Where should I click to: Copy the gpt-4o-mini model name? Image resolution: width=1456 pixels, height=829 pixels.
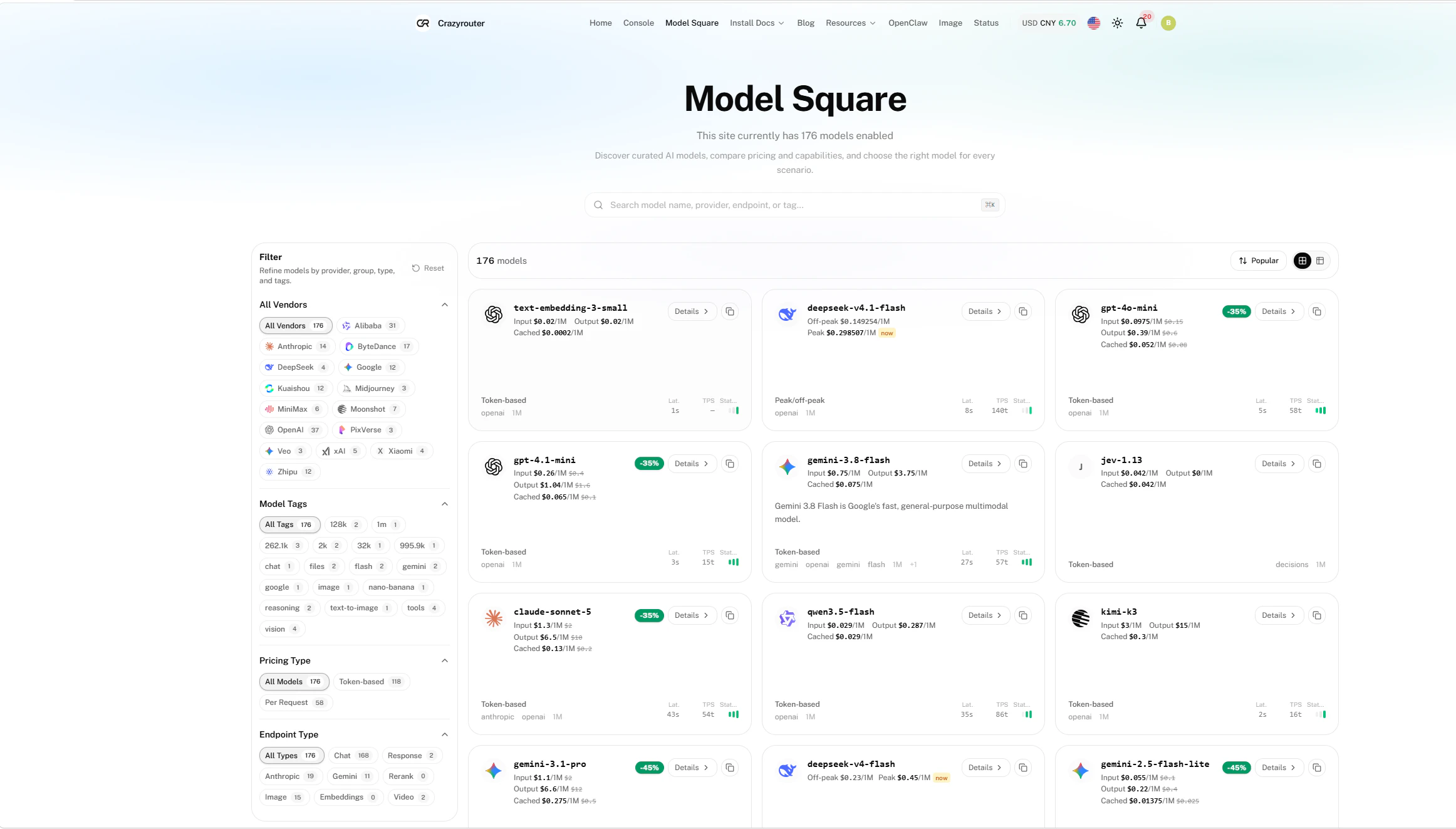[x=1317, y=311]
